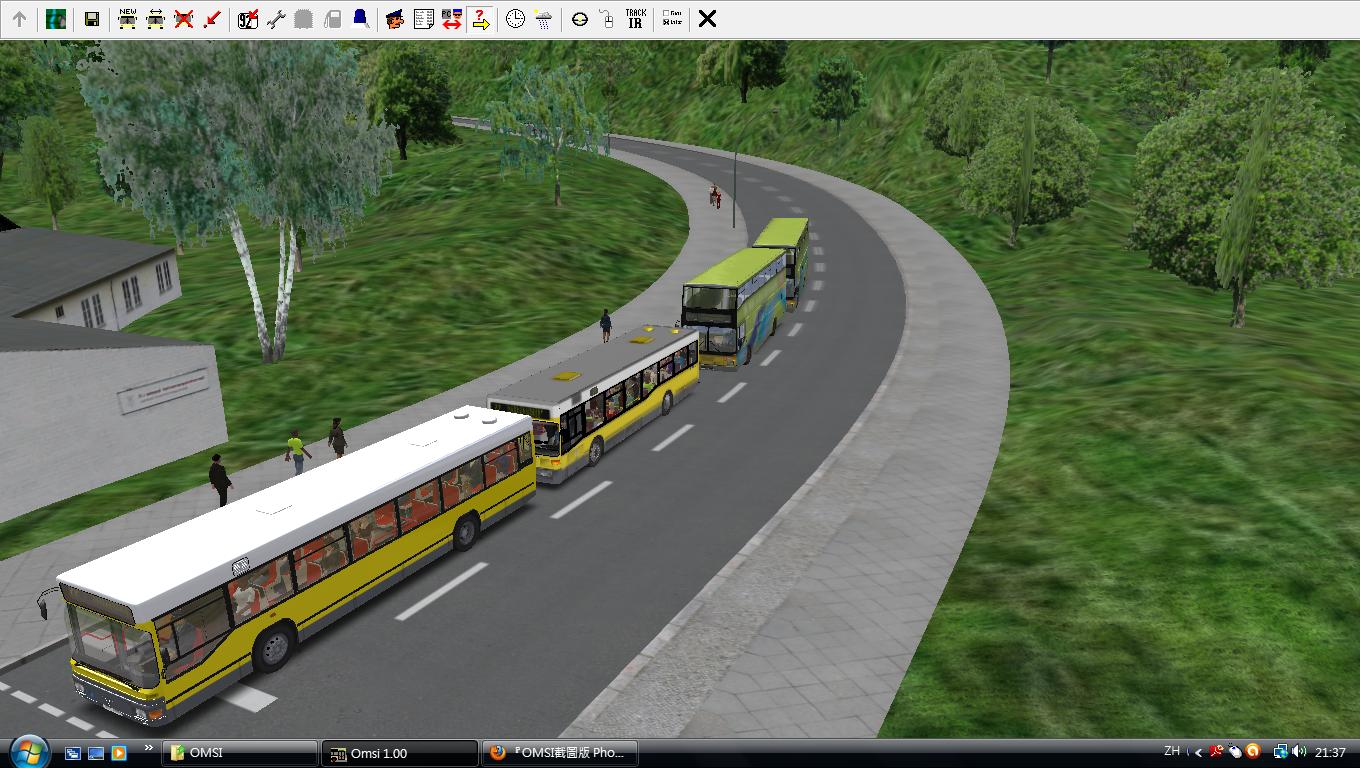This screenshot has width=1360, height=768.
Task: Click the show desktop quick launch icon
Action: [x=96, y=753]
